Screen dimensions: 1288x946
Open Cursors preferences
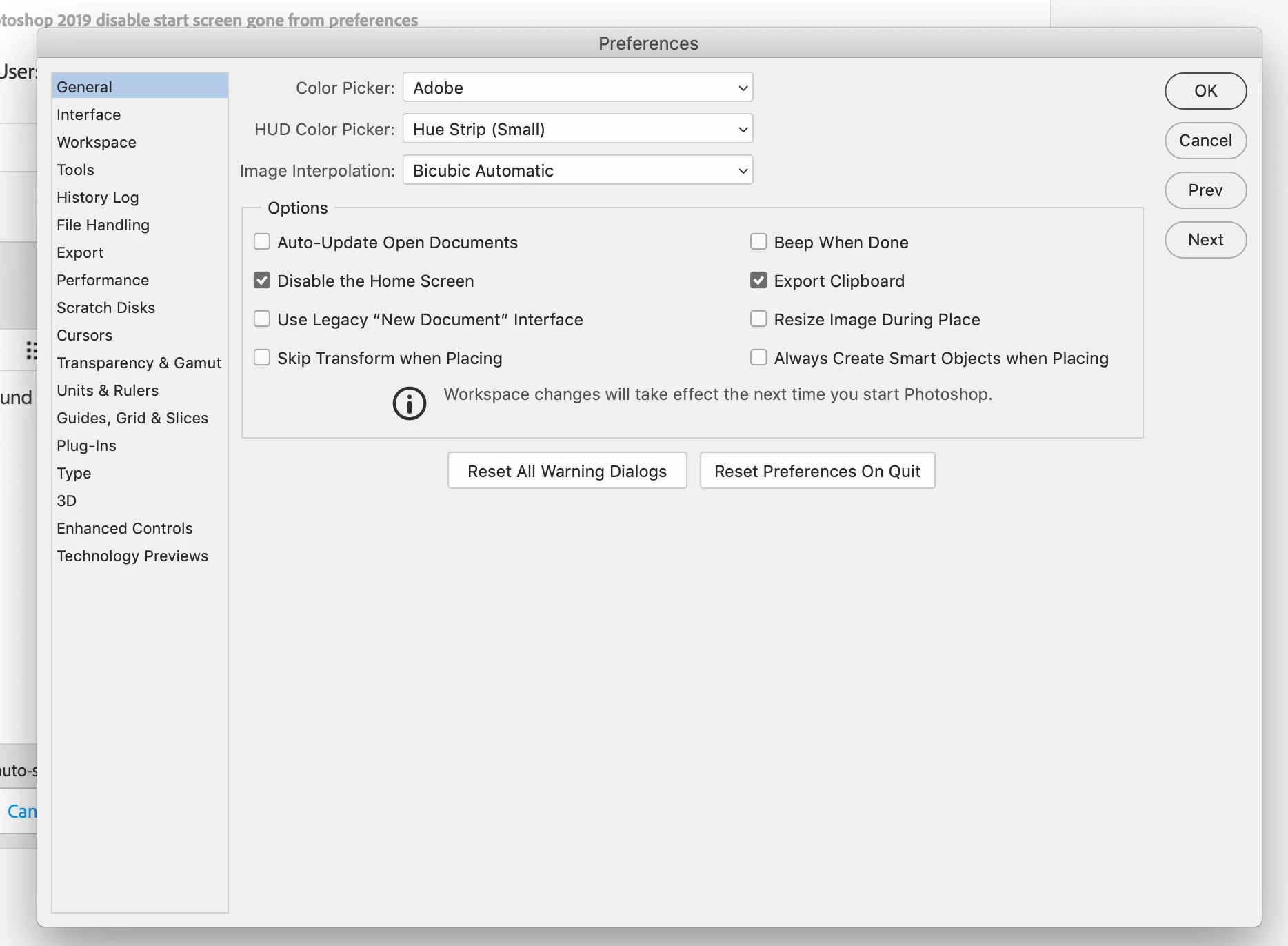140,335
